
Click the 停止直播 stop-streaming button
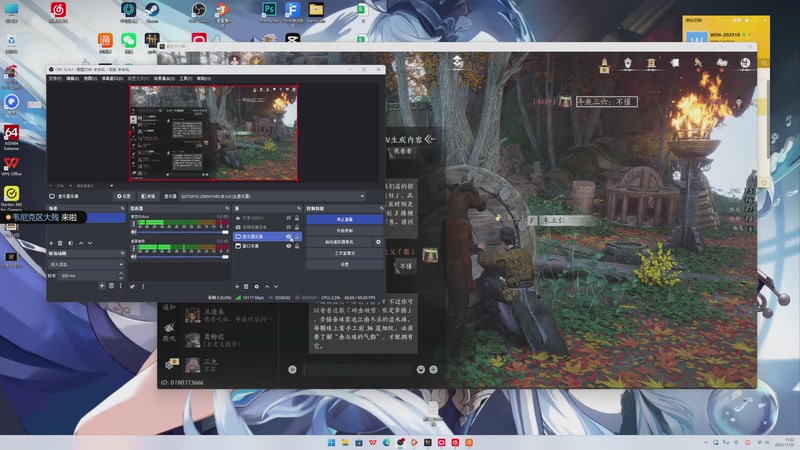click(x=344, y=219)
